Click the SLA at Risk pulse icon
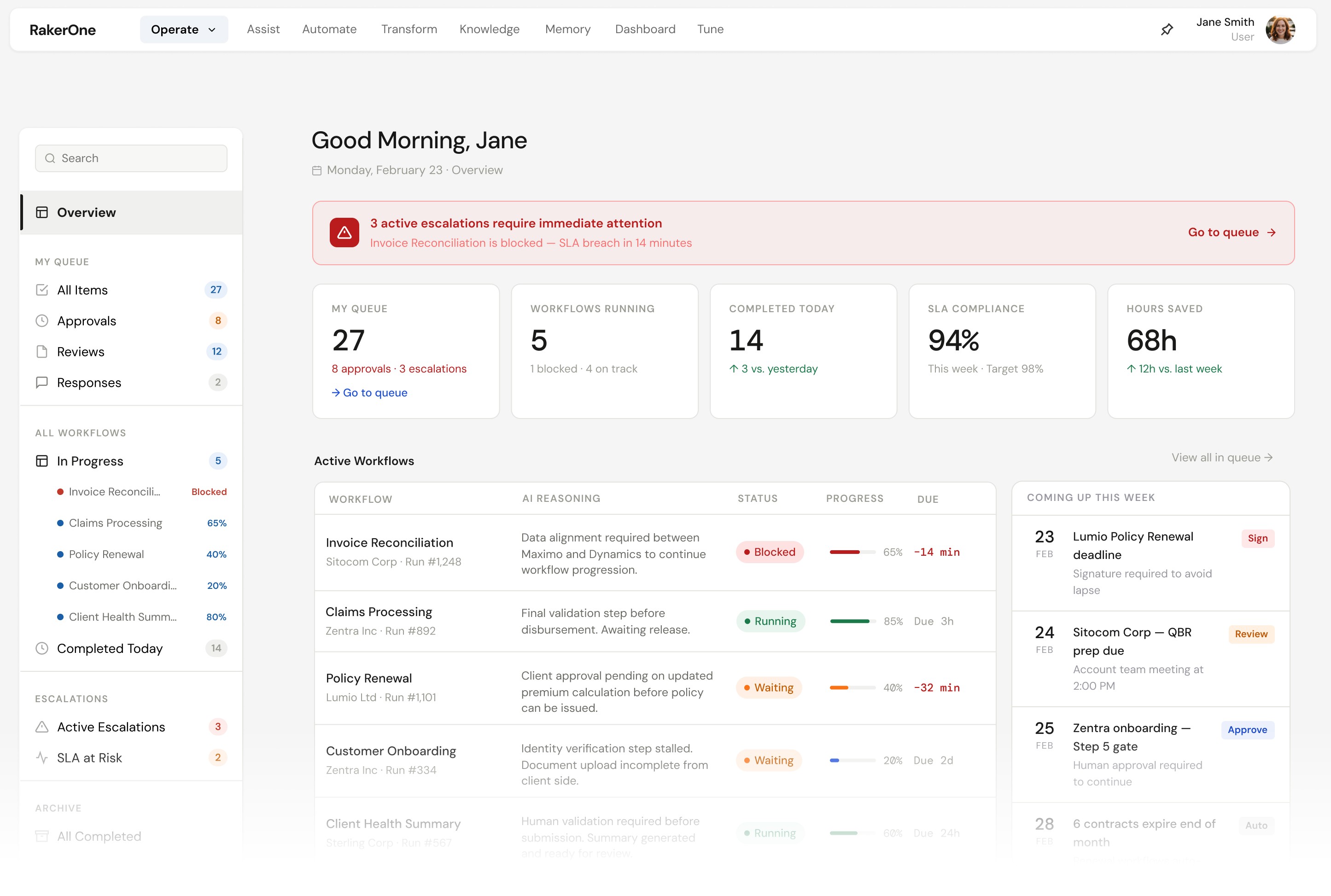The width and height of the screenshot is (1331, 896). [x=42, y=758]
